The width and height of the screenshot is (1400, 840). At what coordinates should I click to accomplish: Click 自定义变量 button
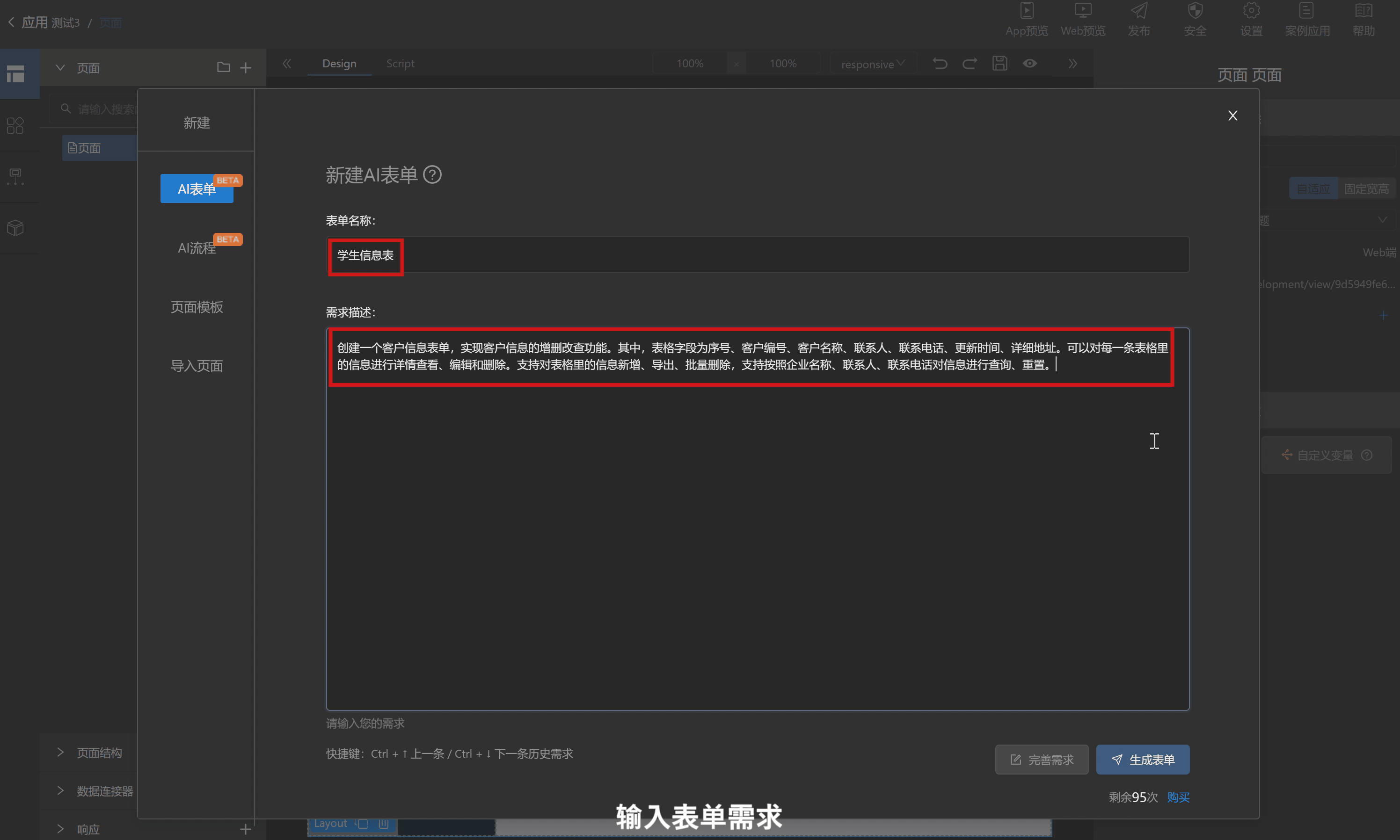1326,455
